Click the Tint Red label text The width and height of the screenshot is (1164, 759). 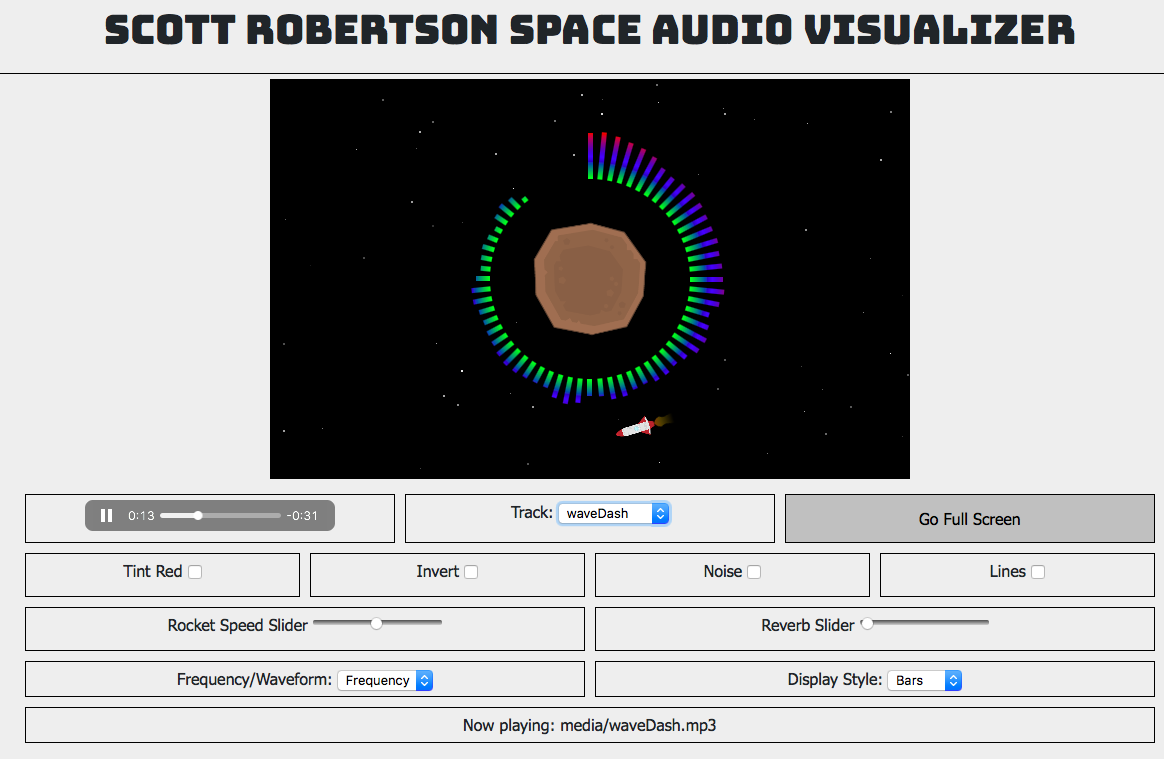pyautogui.click(x=152, y=571)
